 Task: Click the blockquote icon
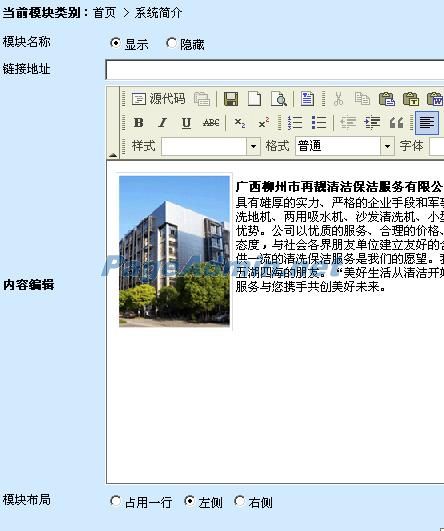click(x=396, y=123)
